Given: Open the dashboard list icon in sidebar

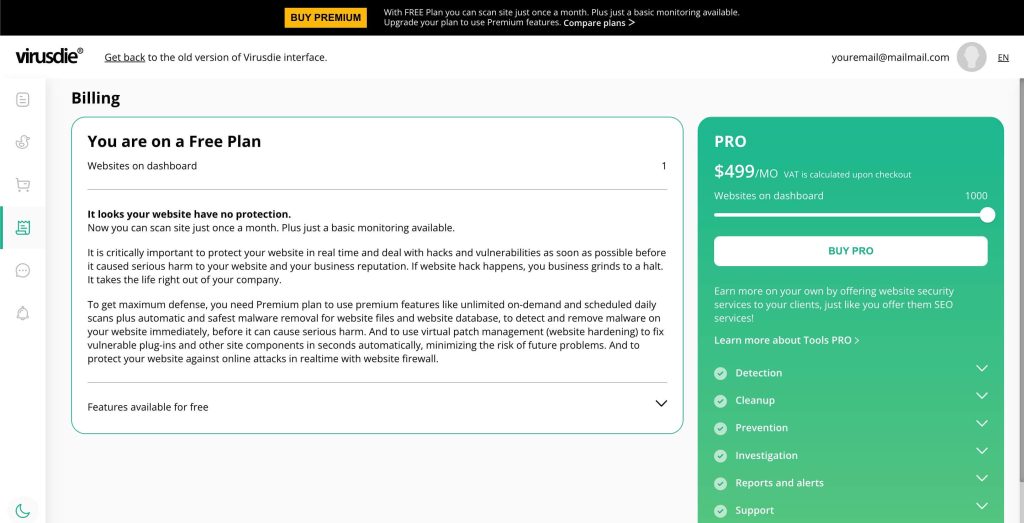Looking at the screenshot, I should point(23,99).
